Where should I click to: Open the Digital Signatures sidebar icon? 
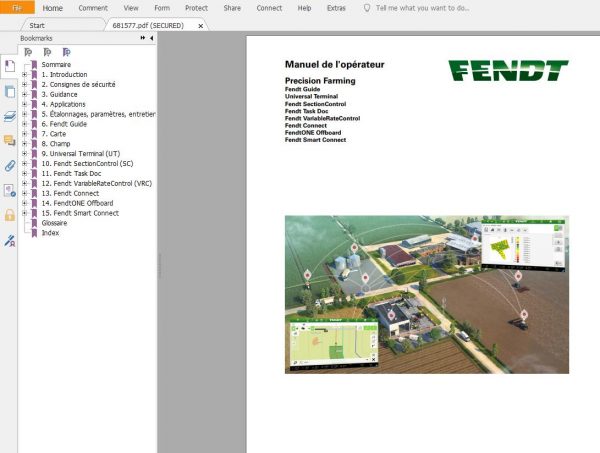coord(10,191)
